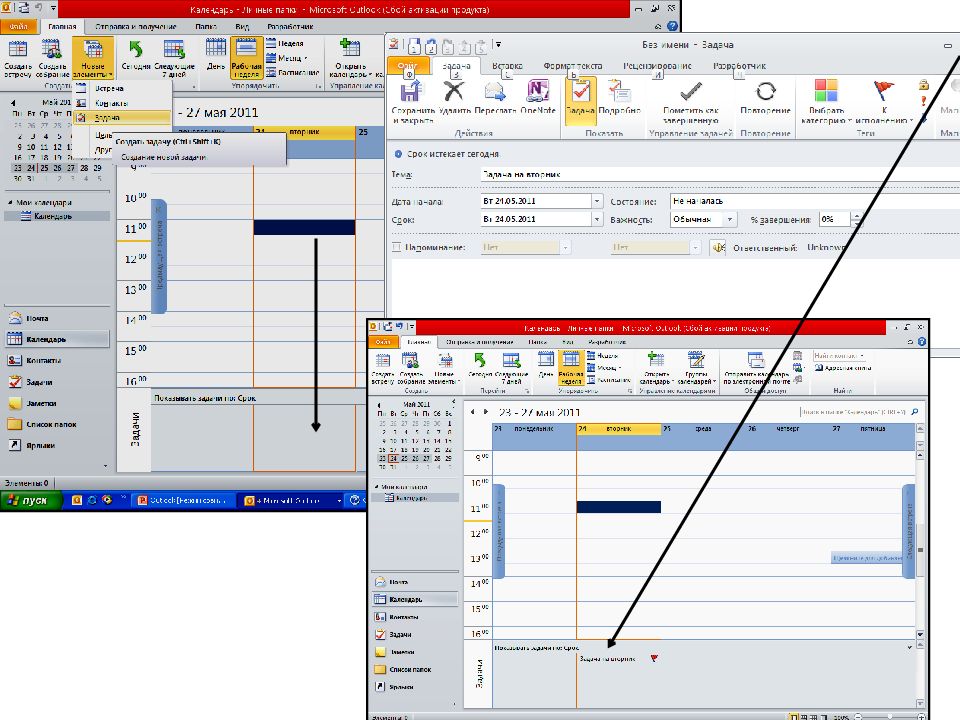Open the 'Вид' tab in top-left Outlook window
This screenshot has width=960, height=720.
coord(242,27)
